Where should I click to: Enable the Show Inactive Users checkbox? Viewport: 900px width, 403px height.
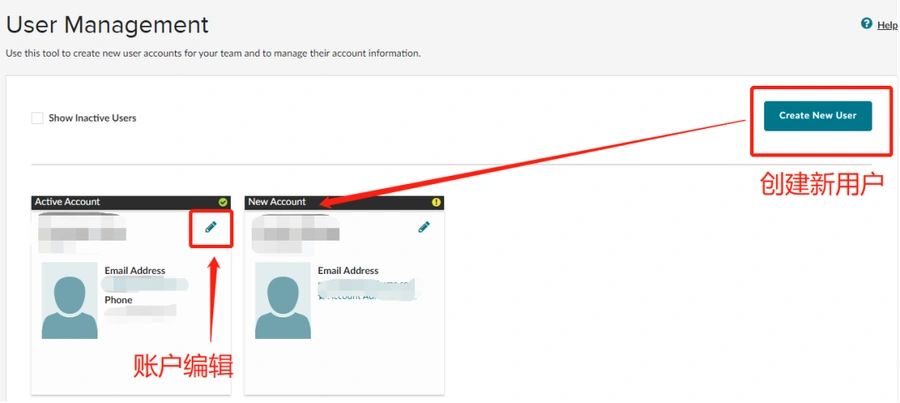37,118
